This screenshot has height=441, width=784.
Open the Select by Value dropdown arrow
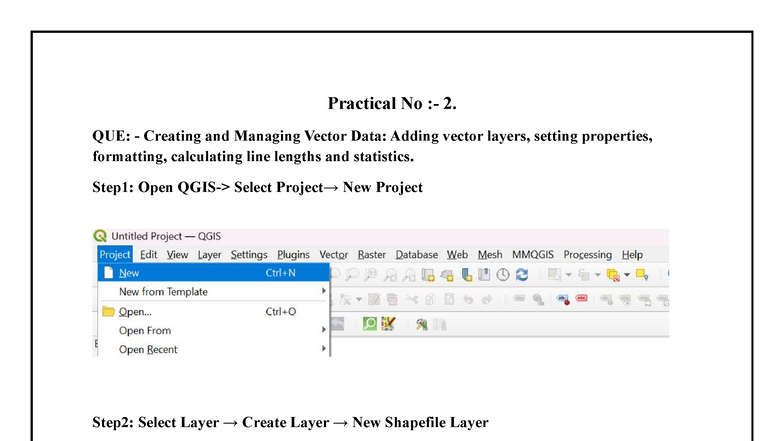(x=598, y=275)
